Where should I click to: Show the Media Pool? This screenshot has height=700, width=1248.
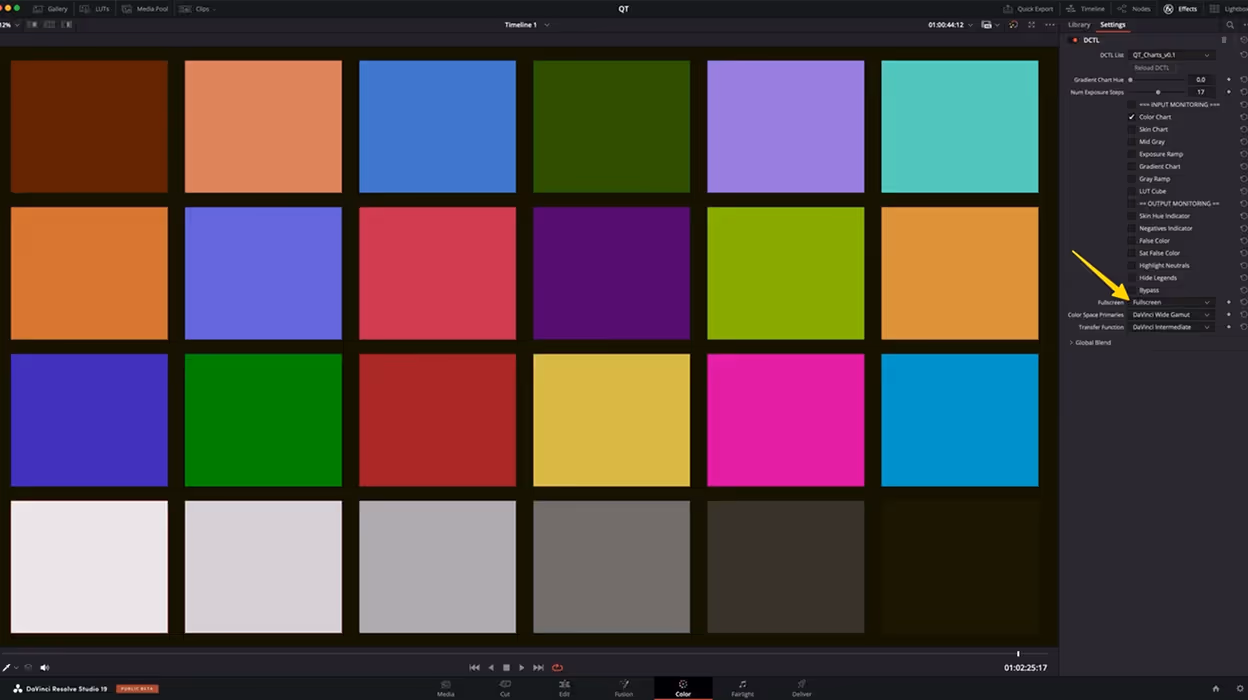tap(145, 9)
